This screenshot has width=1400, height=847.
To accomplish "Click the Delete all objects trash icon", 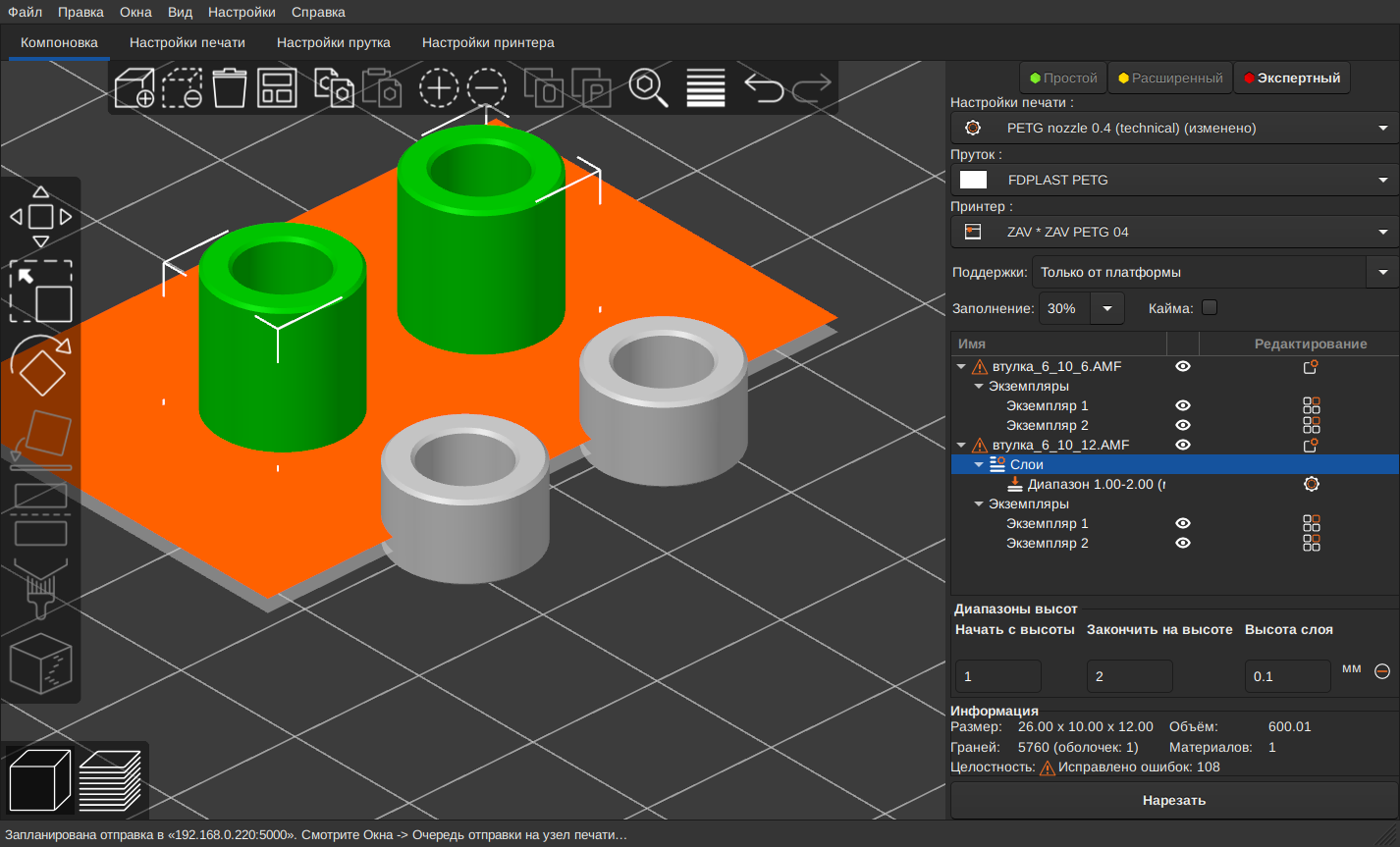I will click(x=229, y=87).
